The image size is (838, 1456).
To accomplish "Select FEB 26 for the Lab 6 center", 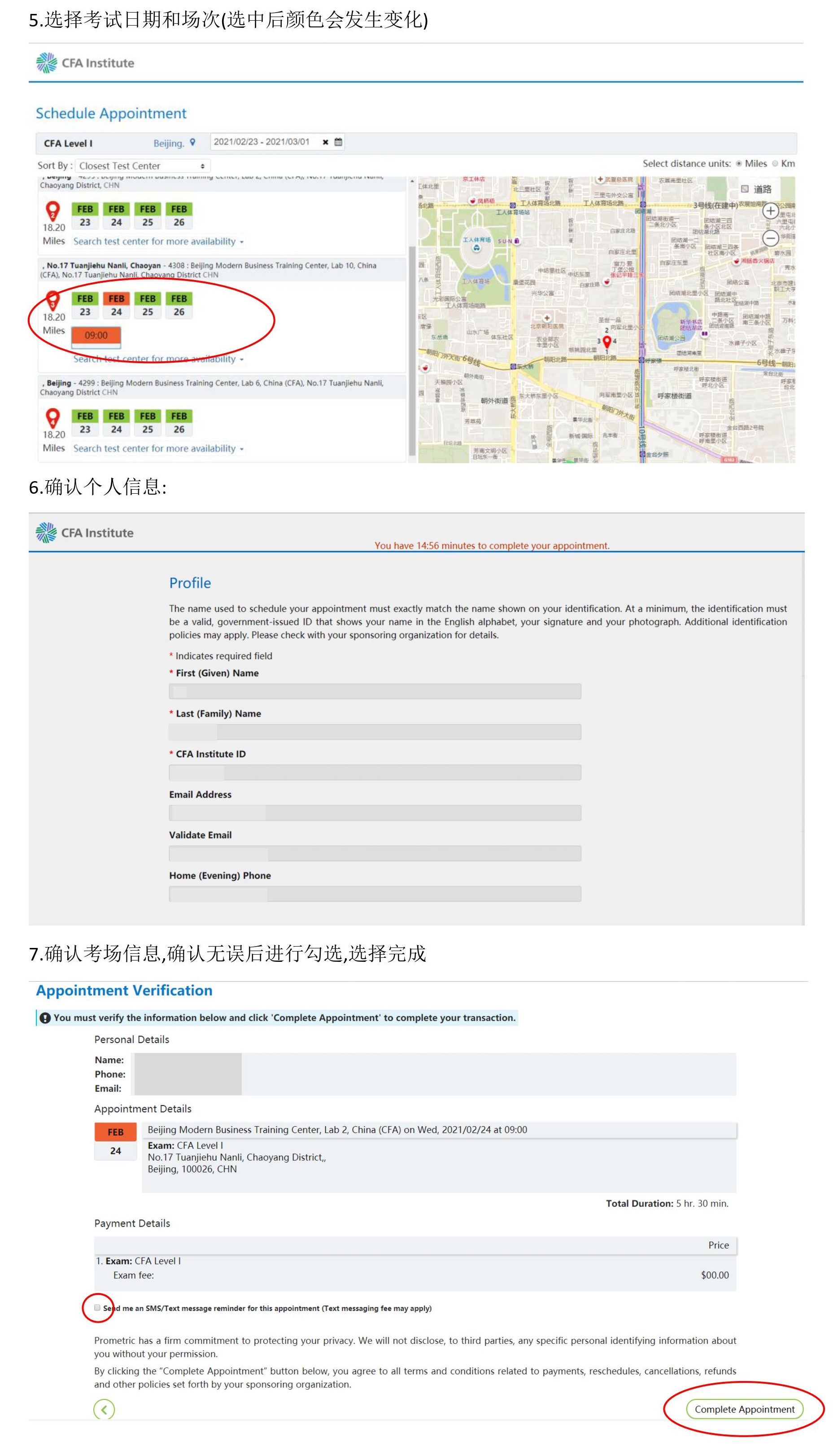I will [x=179, y=423].
